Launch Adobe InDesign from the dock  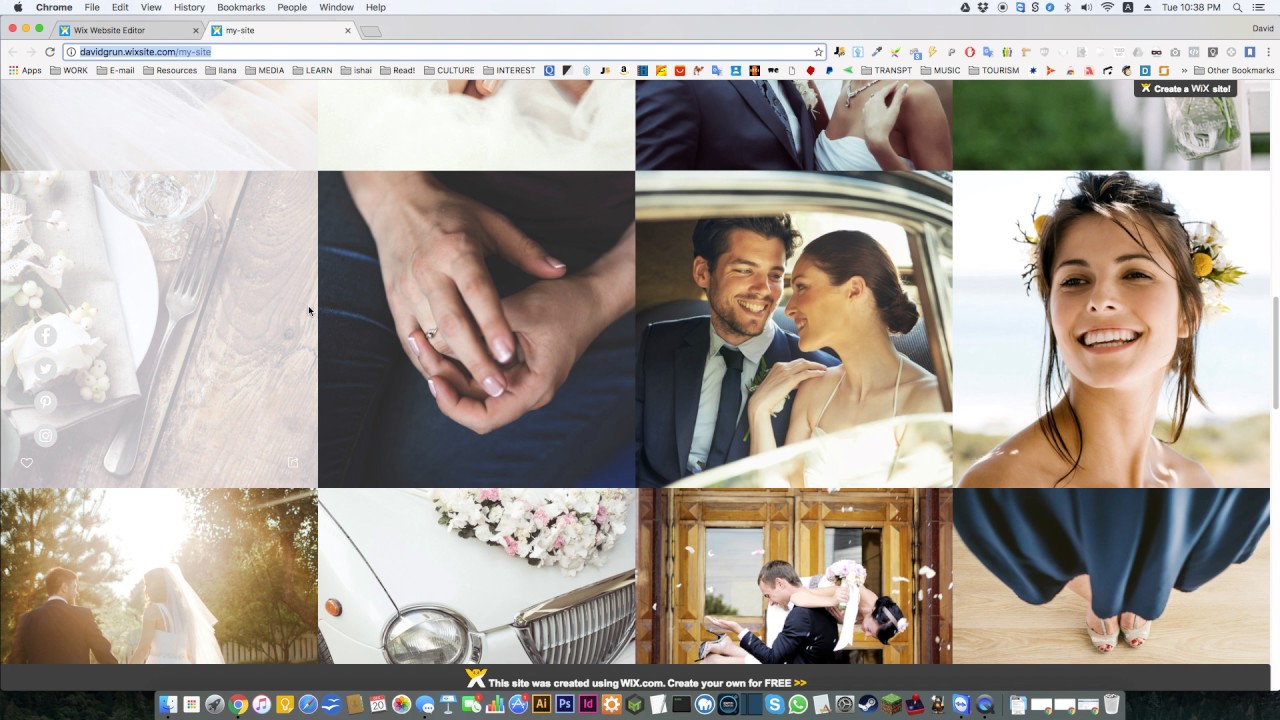[x=588, y=704]
